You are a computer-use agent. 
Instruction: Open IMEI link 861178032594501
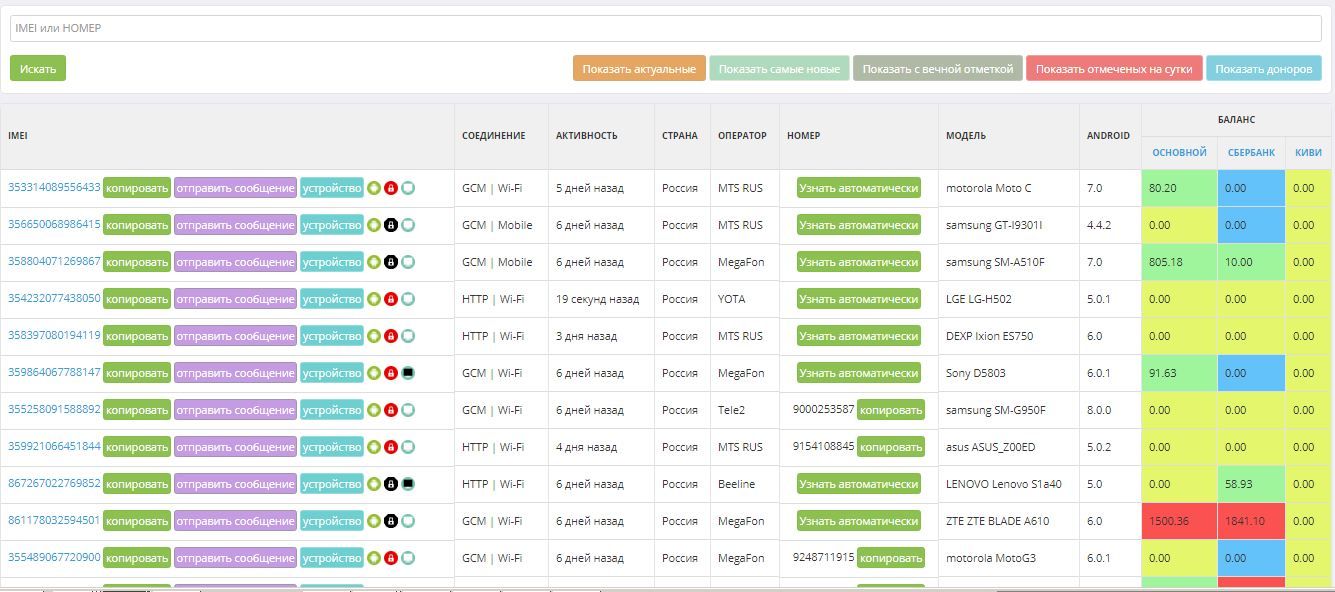pyautogui.click(x=54, y=520)
